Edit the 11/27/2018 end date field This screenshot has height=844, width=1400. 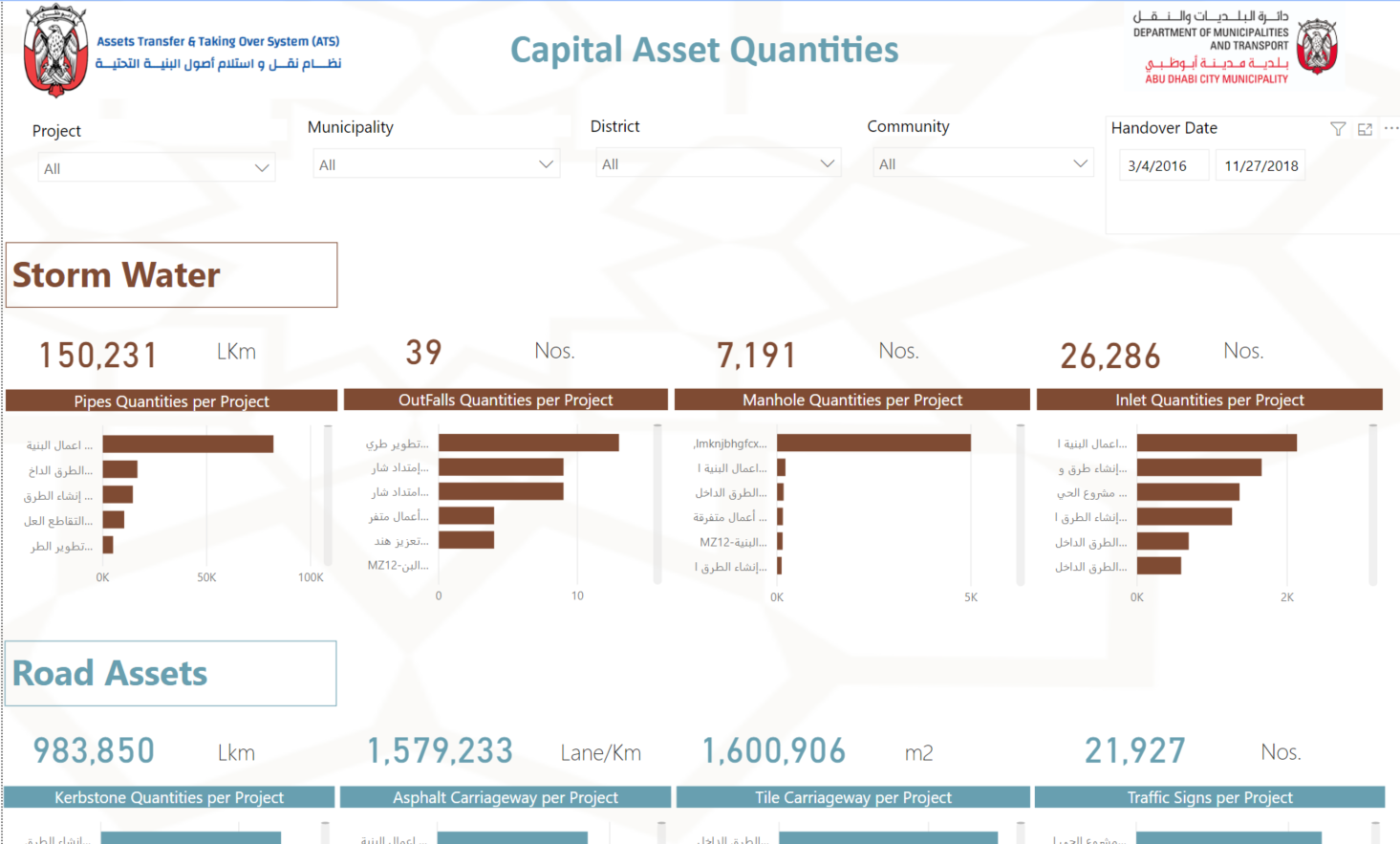[x=1260, y=165]
